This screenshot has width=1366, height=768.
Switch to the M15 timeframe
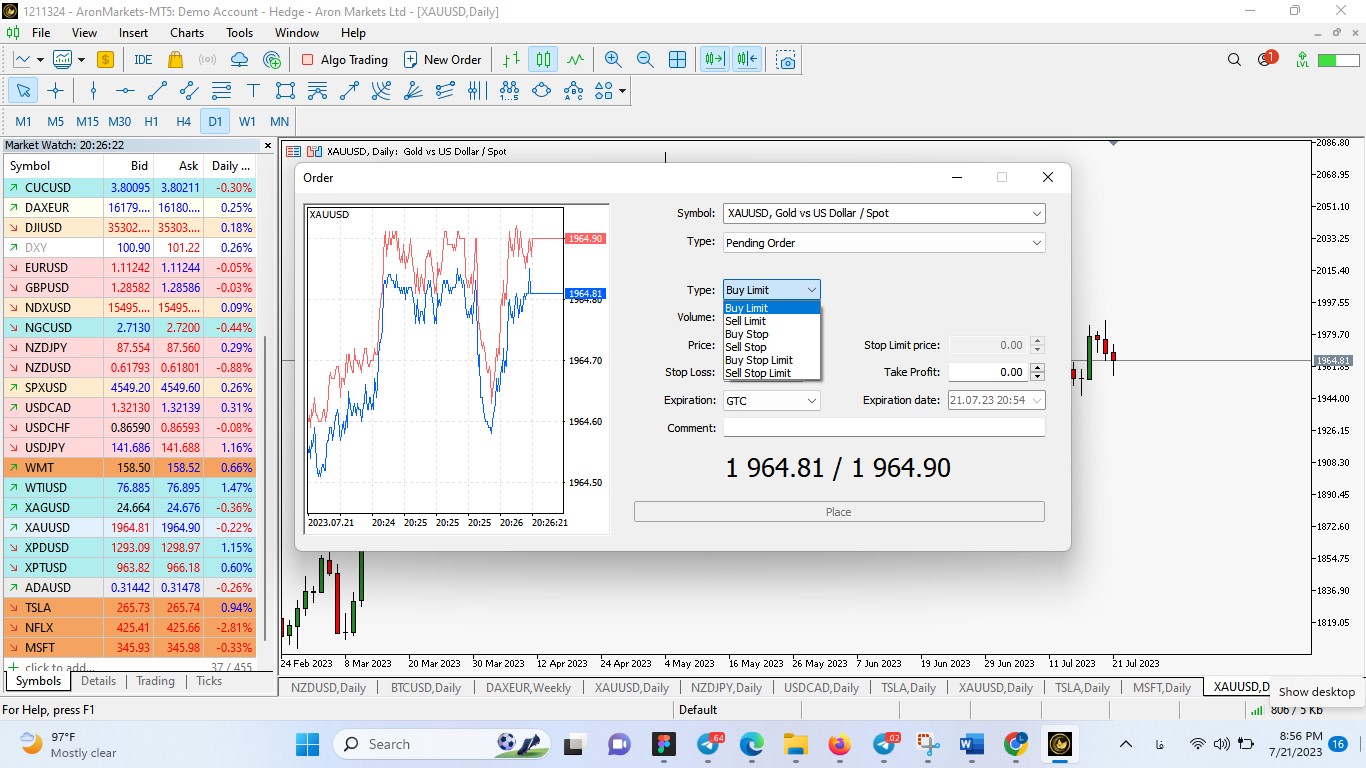(x=87, y=121)
